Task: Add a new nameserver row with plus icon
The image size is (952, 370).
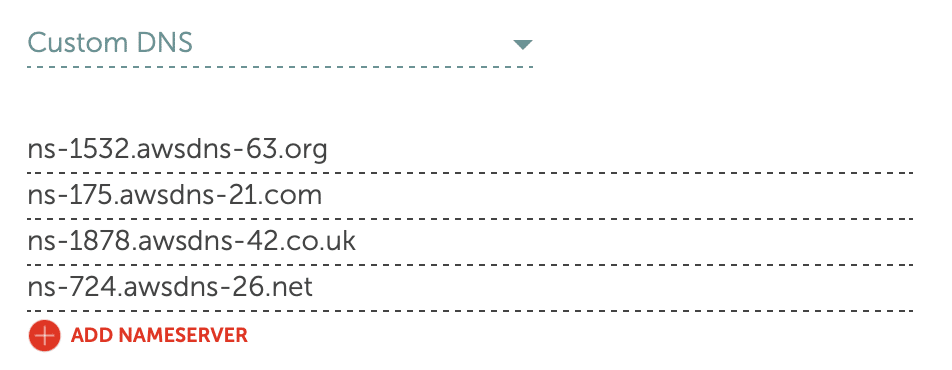Action: pyautogui.click(x=44, y=335)
